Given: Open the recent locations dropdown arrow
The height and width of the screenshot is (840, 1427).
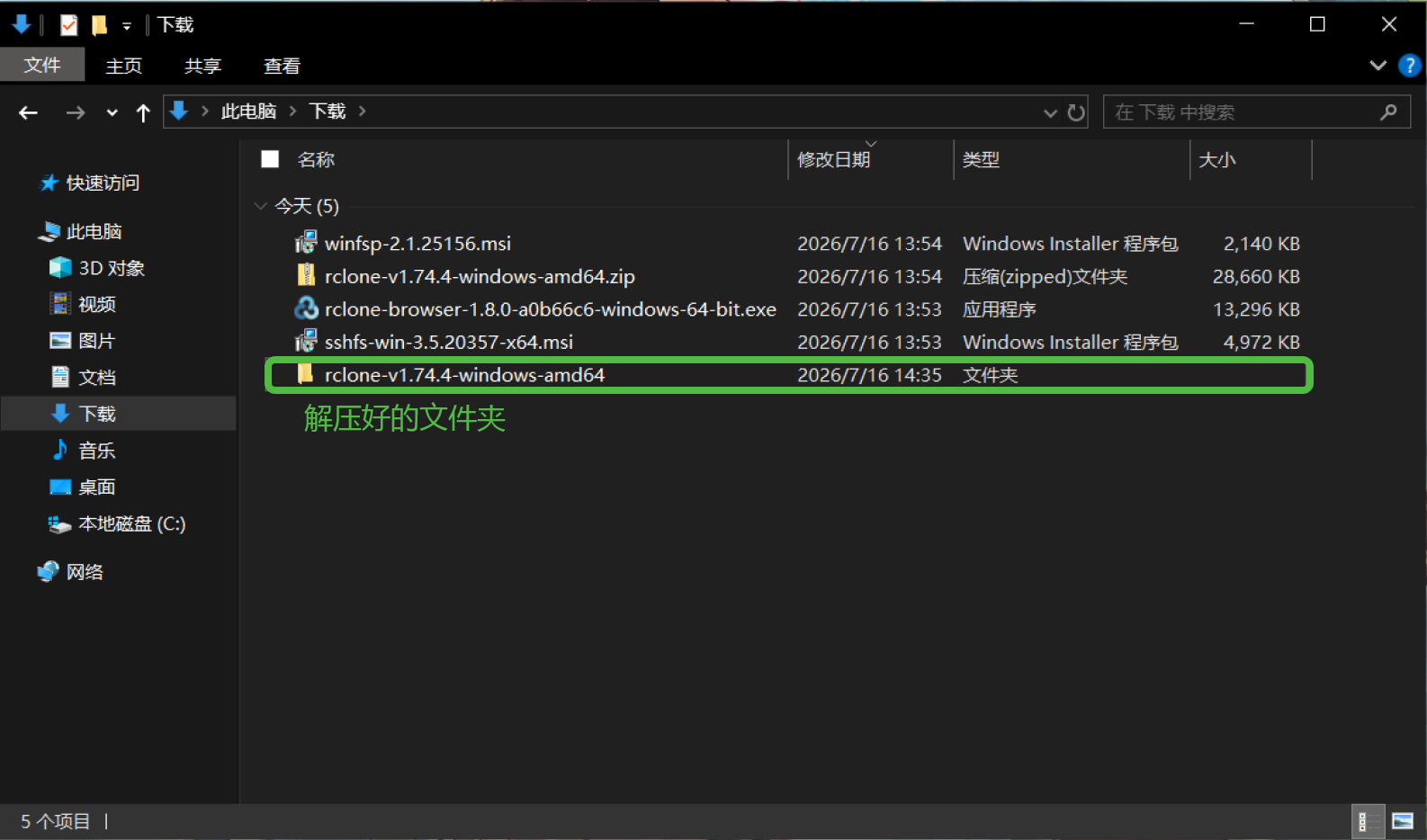Looking at the screenshot, I should click(112, 112).
